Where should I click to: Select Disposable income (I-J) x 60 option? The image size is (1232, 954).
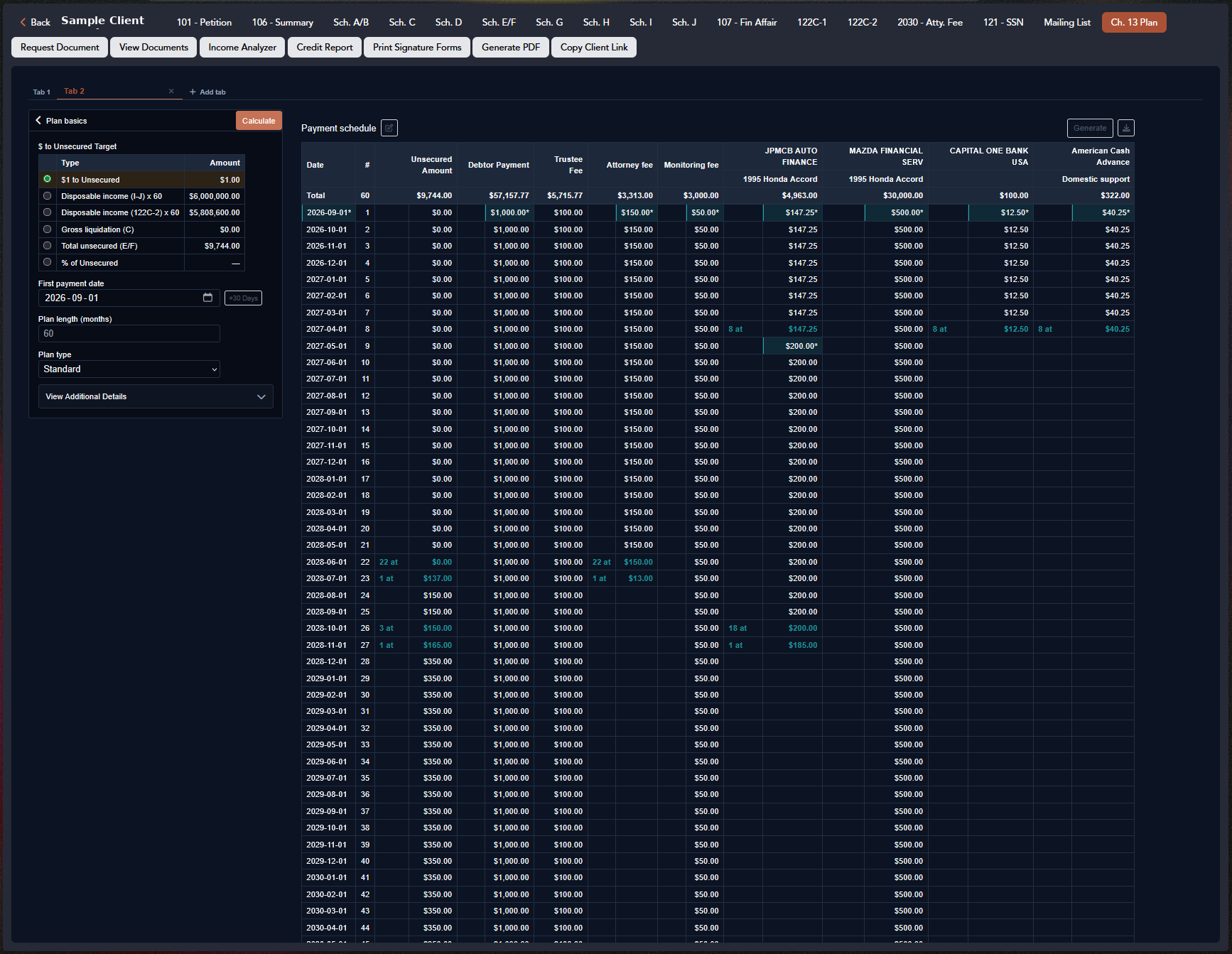(x=47, y=195)
